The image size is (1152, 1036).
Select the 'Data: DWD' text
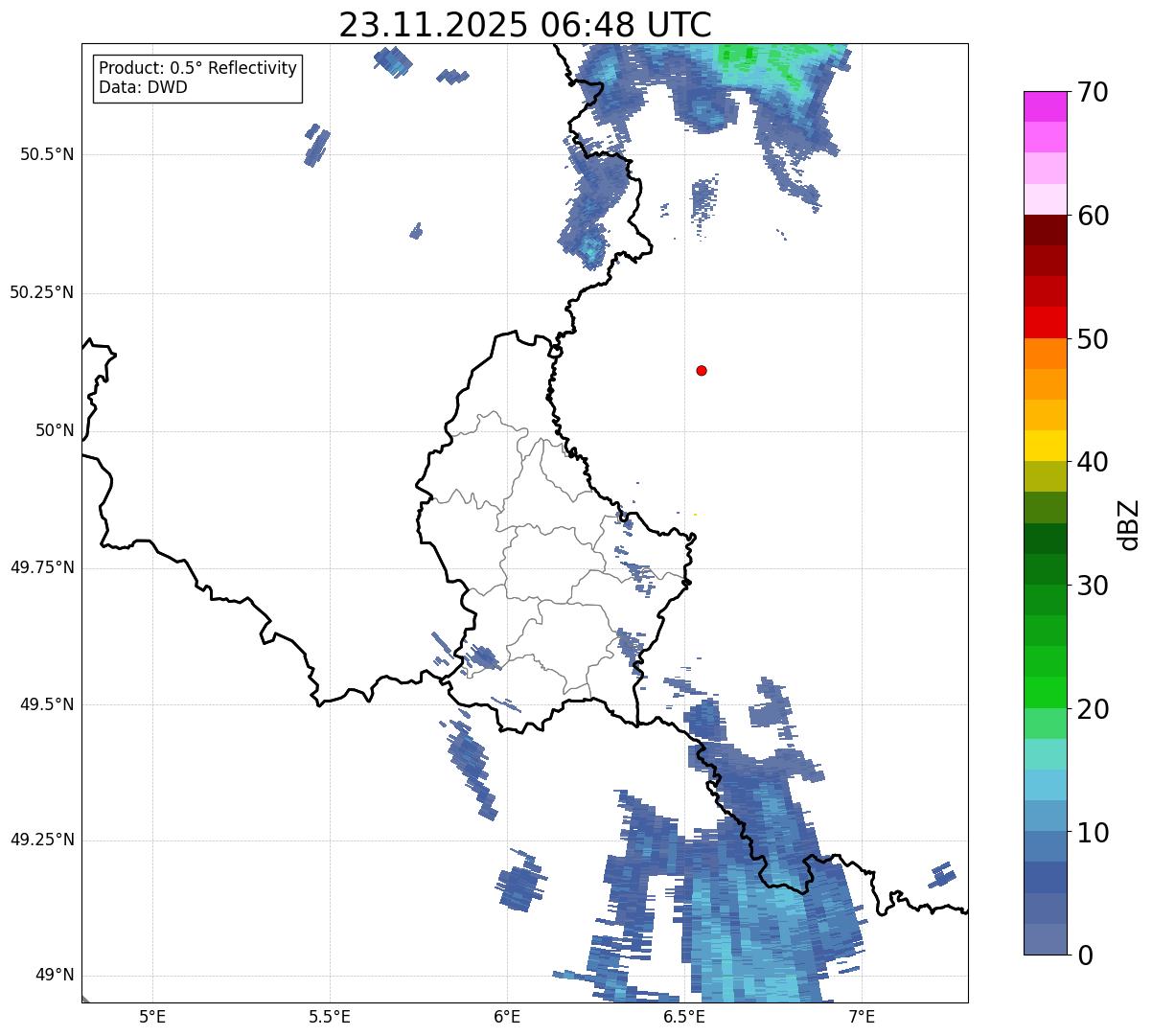click(143, 88)
